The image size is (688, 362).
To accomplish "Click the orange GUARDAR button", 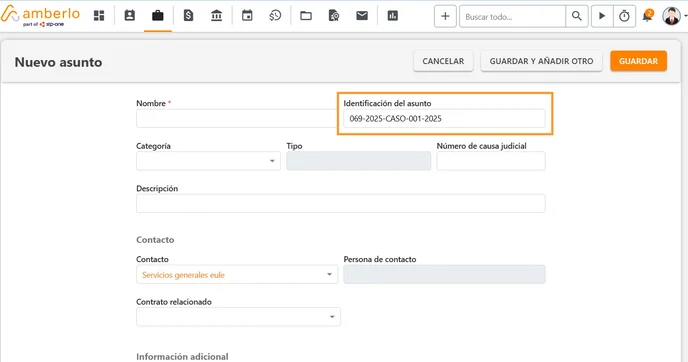I will pyautogui.click(x=638, y=61).
